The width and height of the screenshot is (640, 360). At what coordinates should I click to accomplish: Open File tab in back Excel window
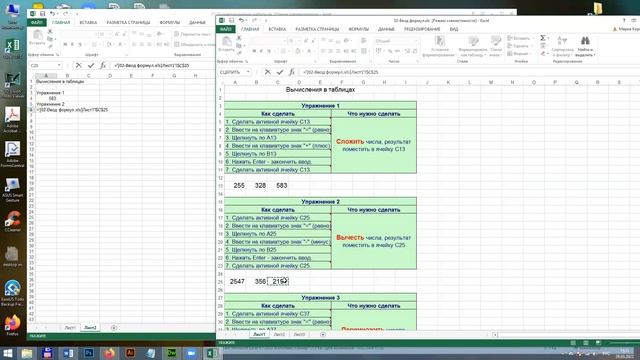coord(37,22)
